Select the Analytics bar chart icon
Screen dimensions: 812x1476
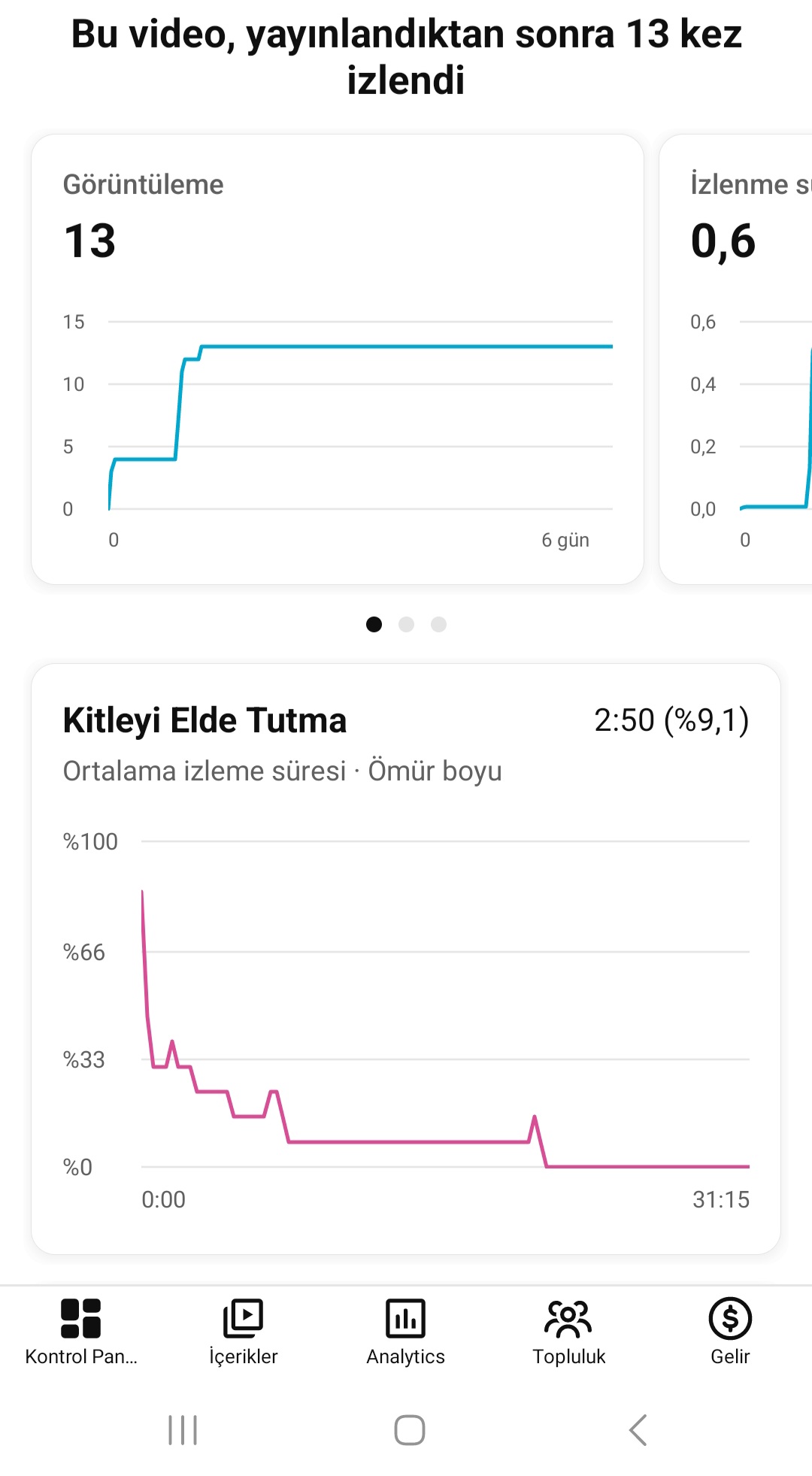(x=405, y=1319)
